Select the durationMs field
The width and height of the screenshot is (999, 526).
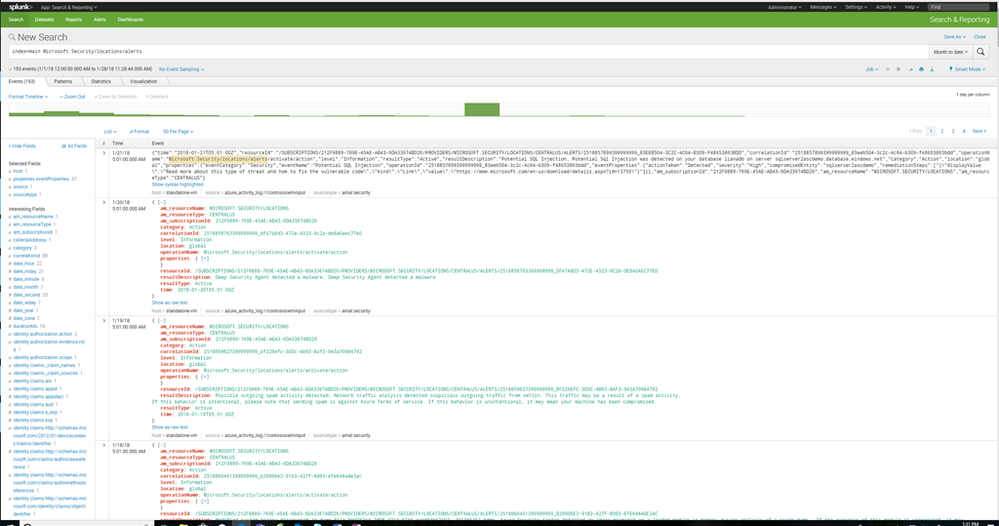[x=25, y=326]
